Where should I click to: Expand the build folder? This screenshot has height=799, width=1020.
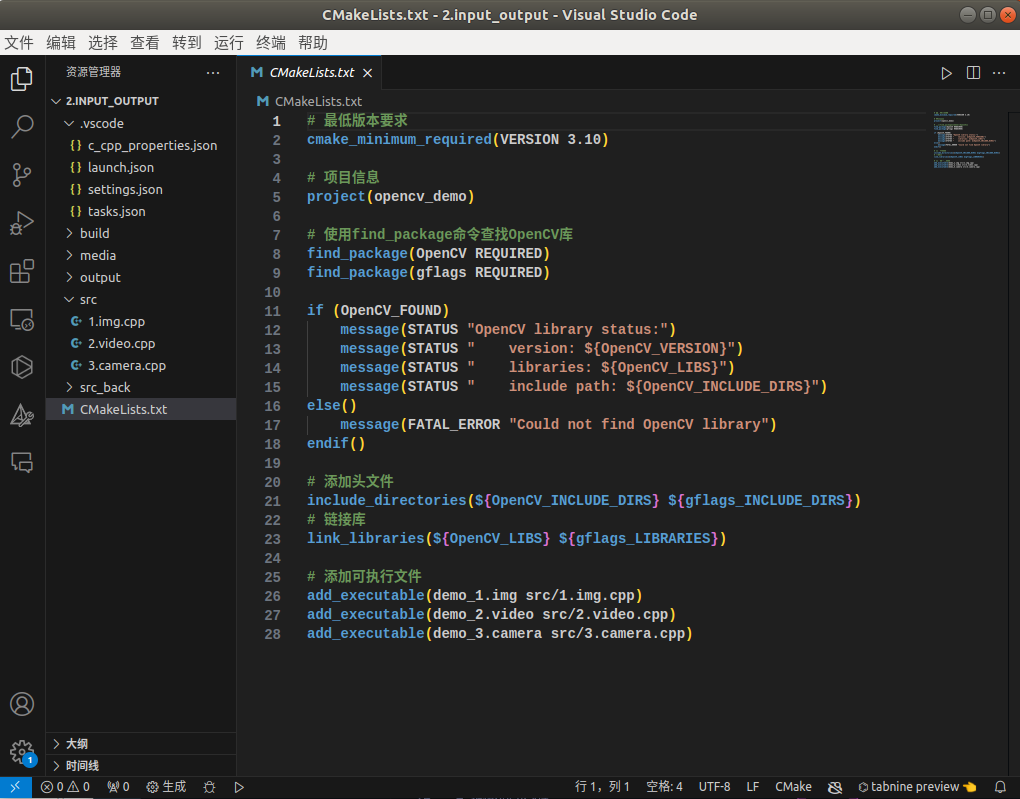[94, 233]
